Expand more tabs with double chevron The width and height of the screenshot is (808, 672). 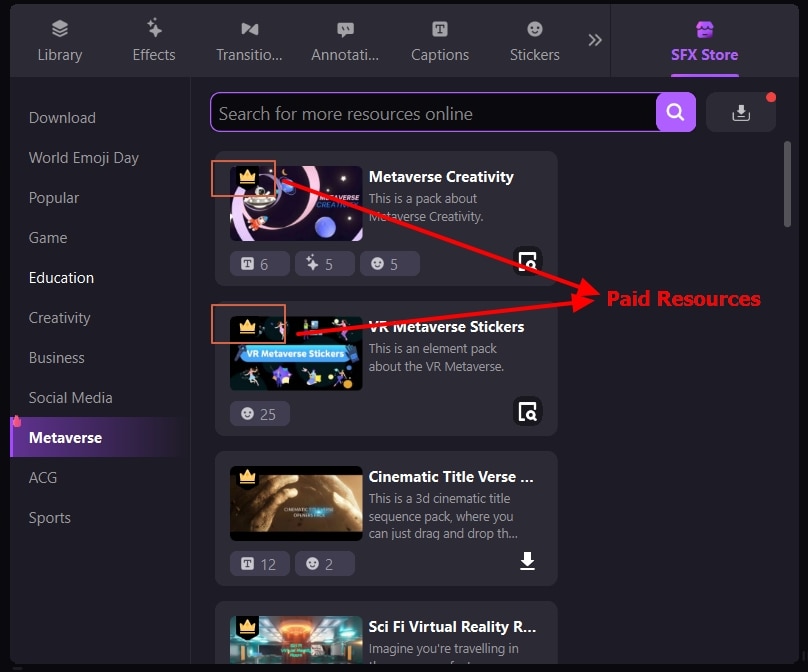coord(595,40)
